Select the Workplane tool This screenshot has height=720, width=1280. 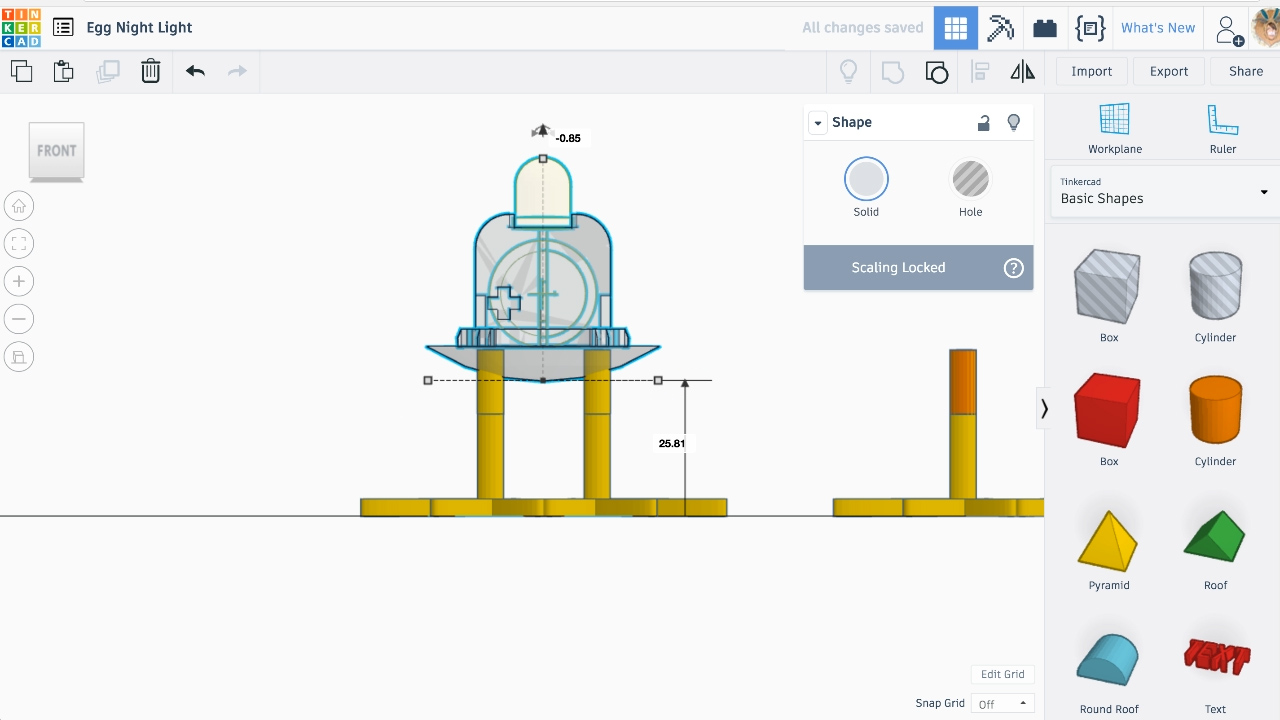tap(1114, 129)
